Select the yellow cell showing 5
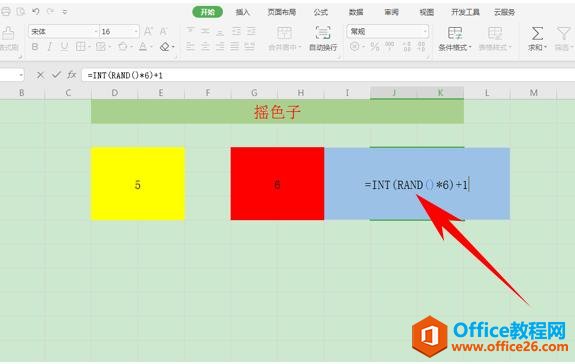 click(138, 184)
